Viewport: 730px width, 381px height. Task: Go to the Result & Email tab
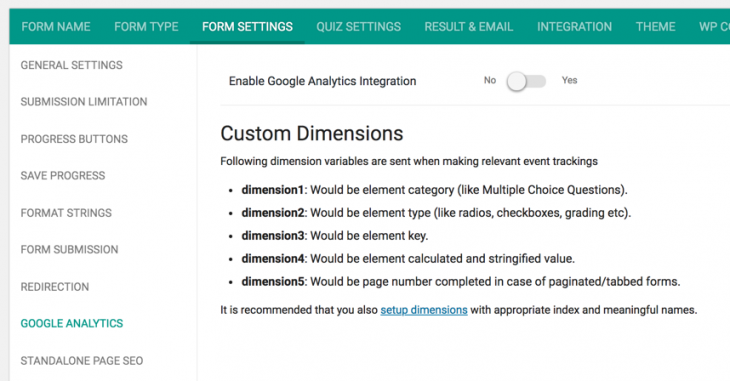coord(468,27)
